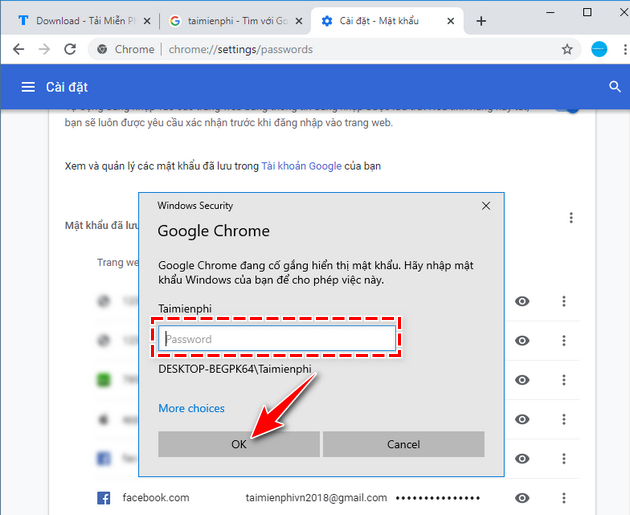Image resolution: width=630 pixels, height=515 pixels.
Task: Open the More choices link
Action: pyautogui.click(x=191, y=408)
